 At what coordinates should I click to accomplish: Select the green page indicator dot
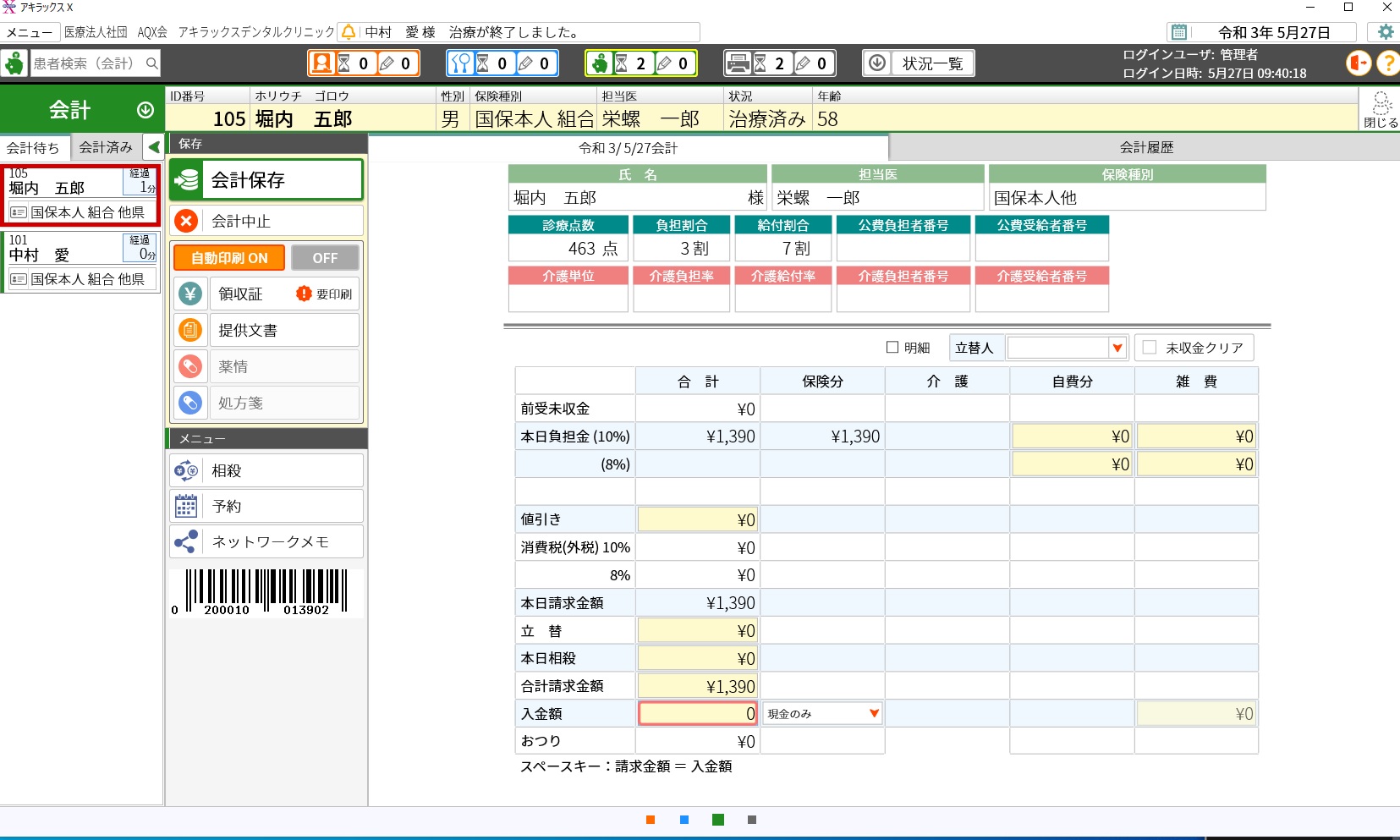coord(718,819)
